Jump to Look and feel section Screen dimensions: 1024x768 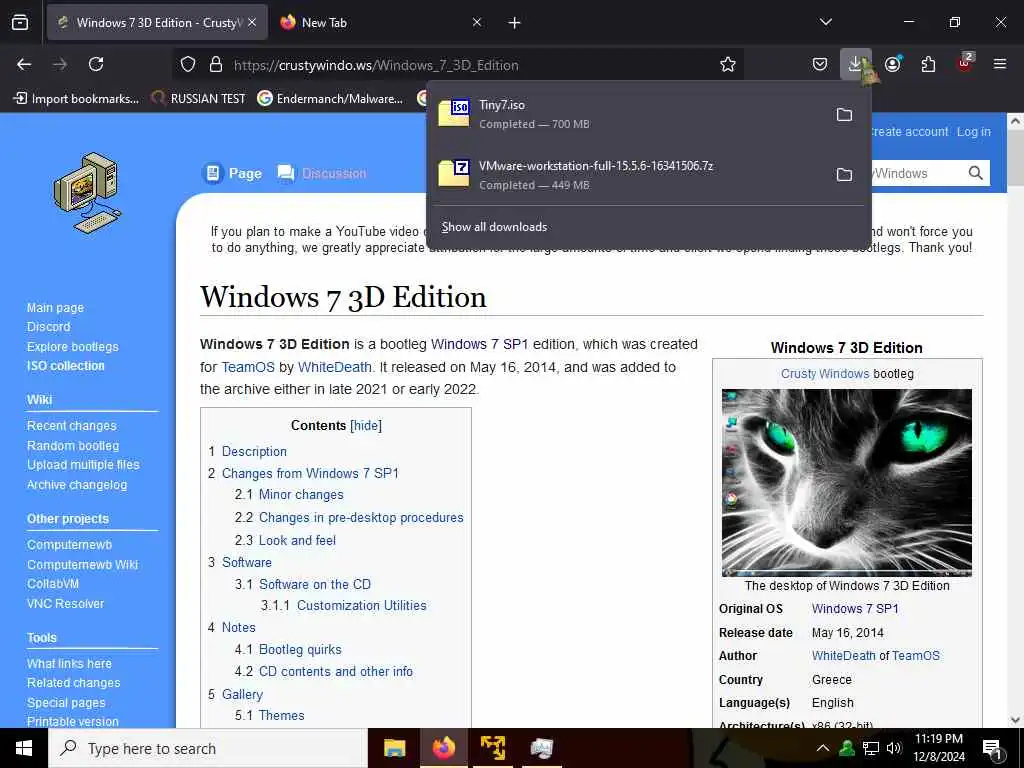pos(297,540)
